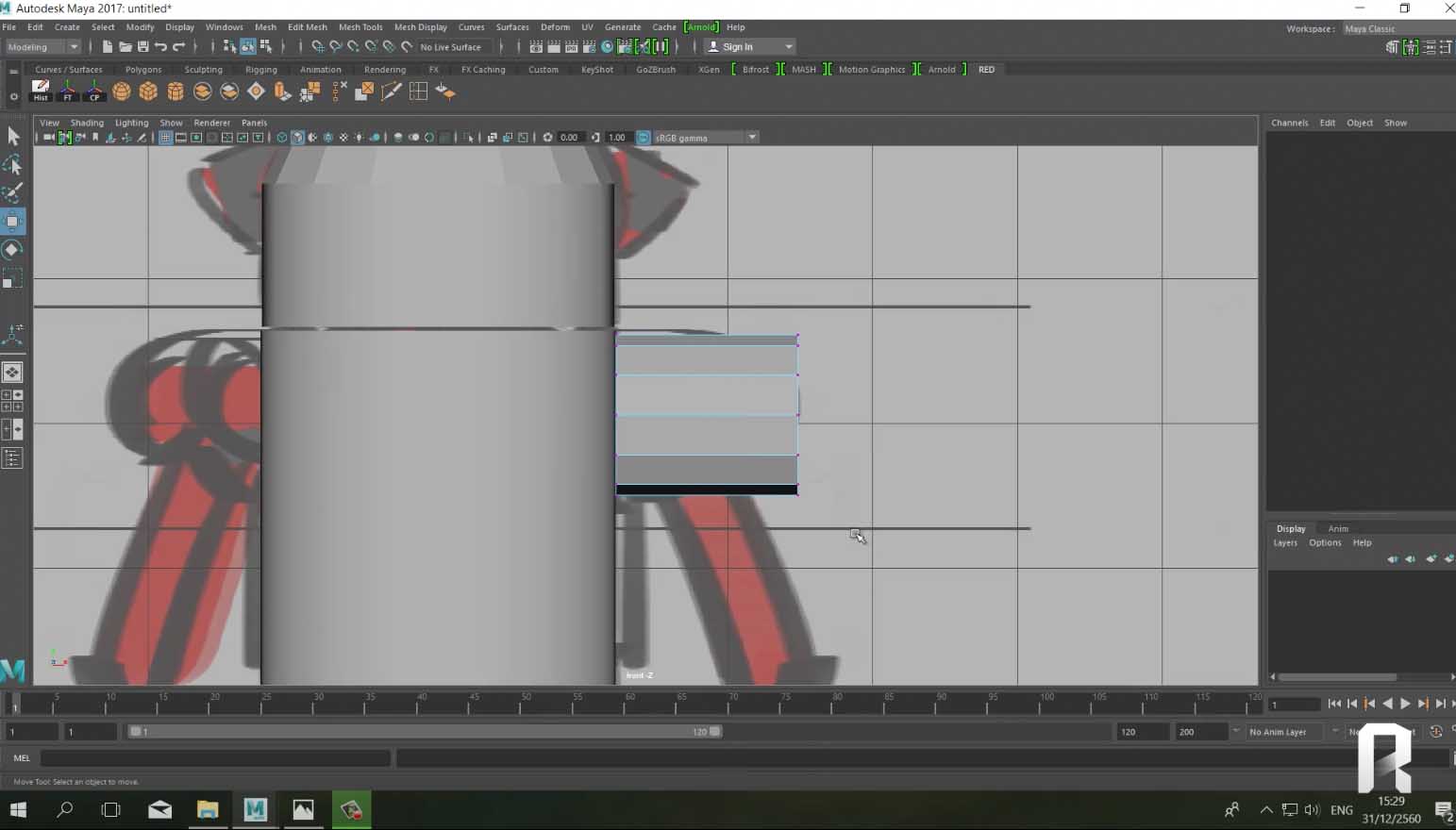Click the Undo arrow icon
This screenshot has height=830, width=1456.
point(160,46)
